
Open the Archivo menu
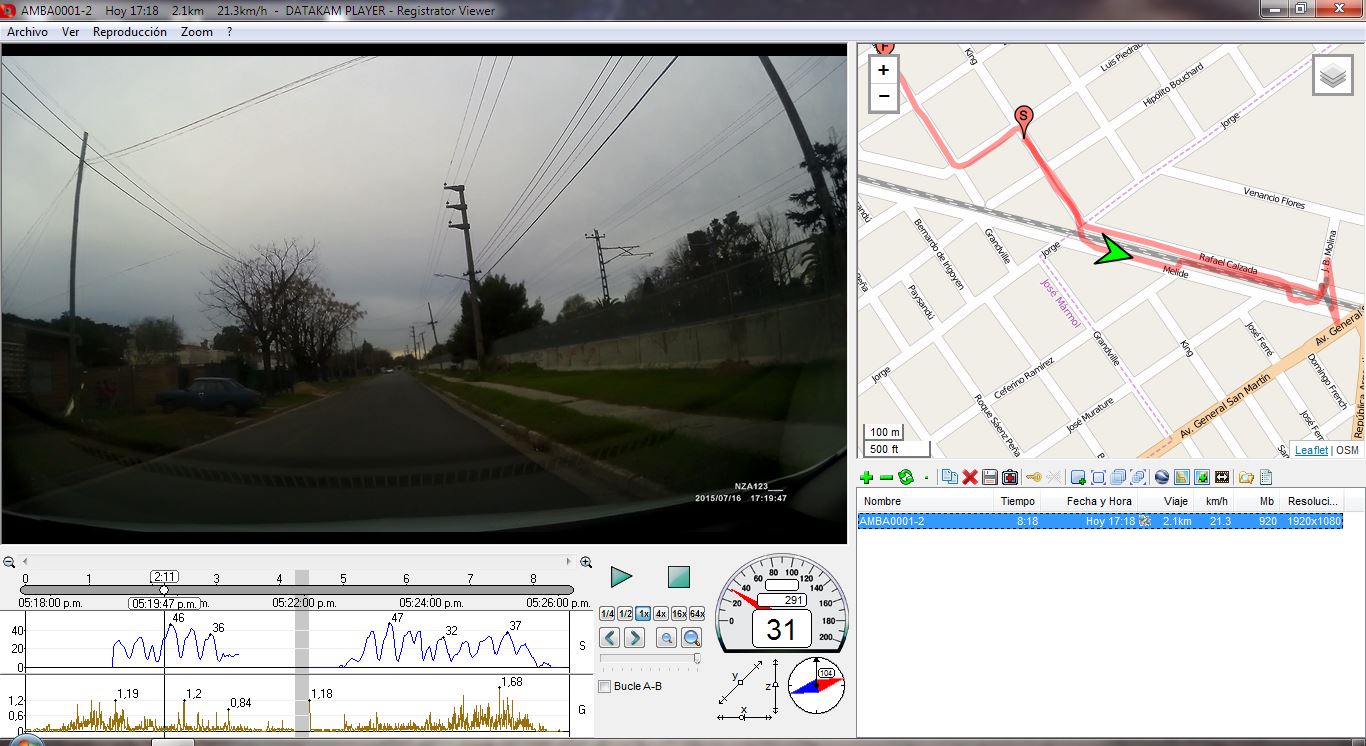pos(27,32)
